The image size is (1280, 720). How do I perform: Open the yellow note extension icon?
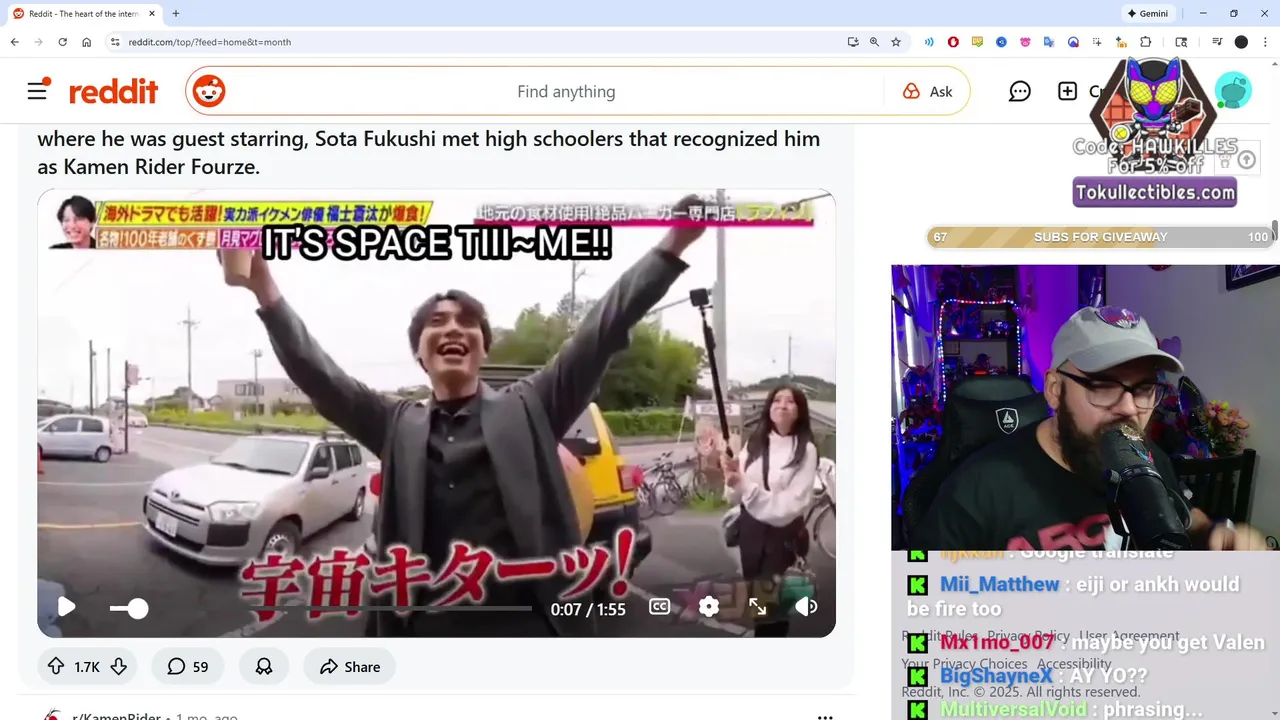[977, 42]
